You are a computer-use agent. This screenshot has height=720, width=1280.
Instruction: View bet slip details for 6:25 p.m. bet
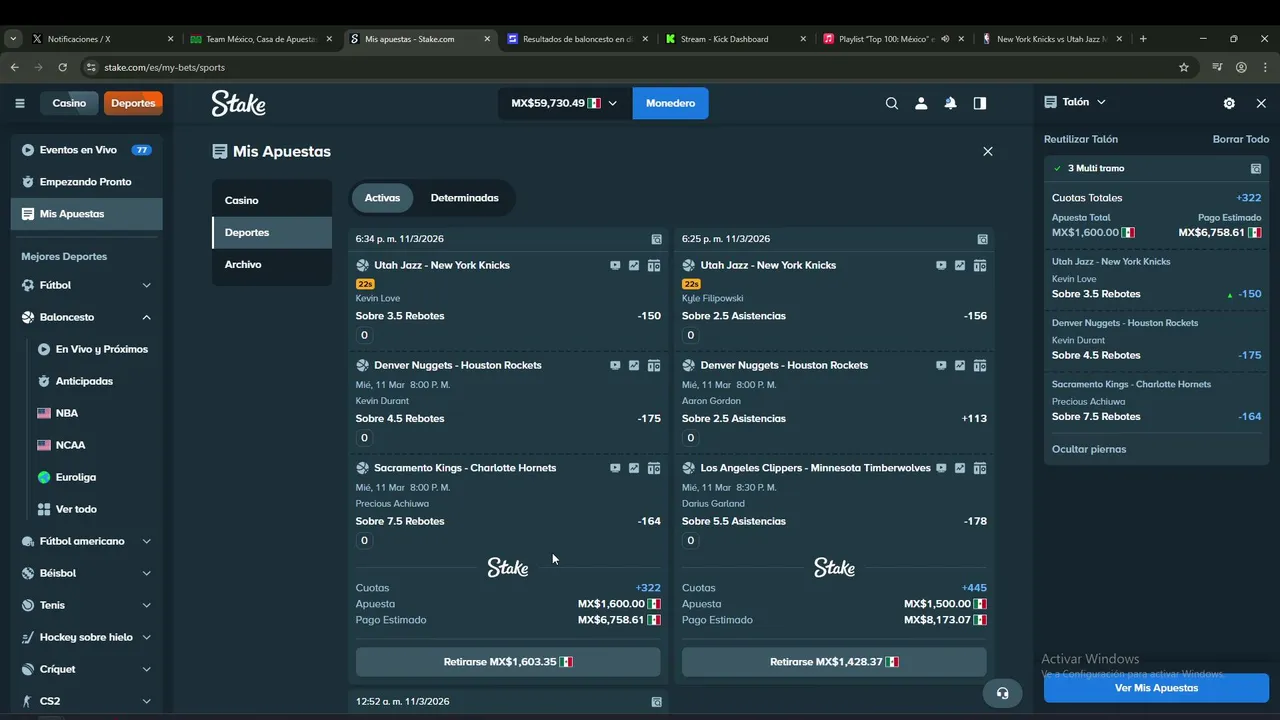pos(983,239)
